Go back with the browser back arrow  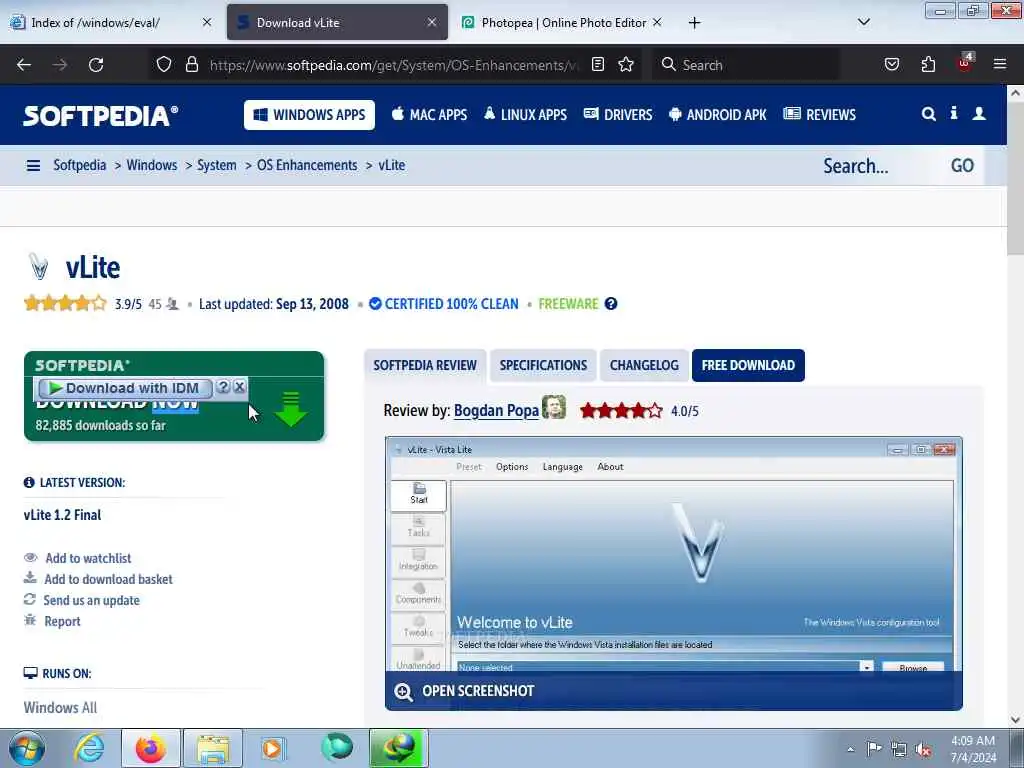click(x=24, y=65)
